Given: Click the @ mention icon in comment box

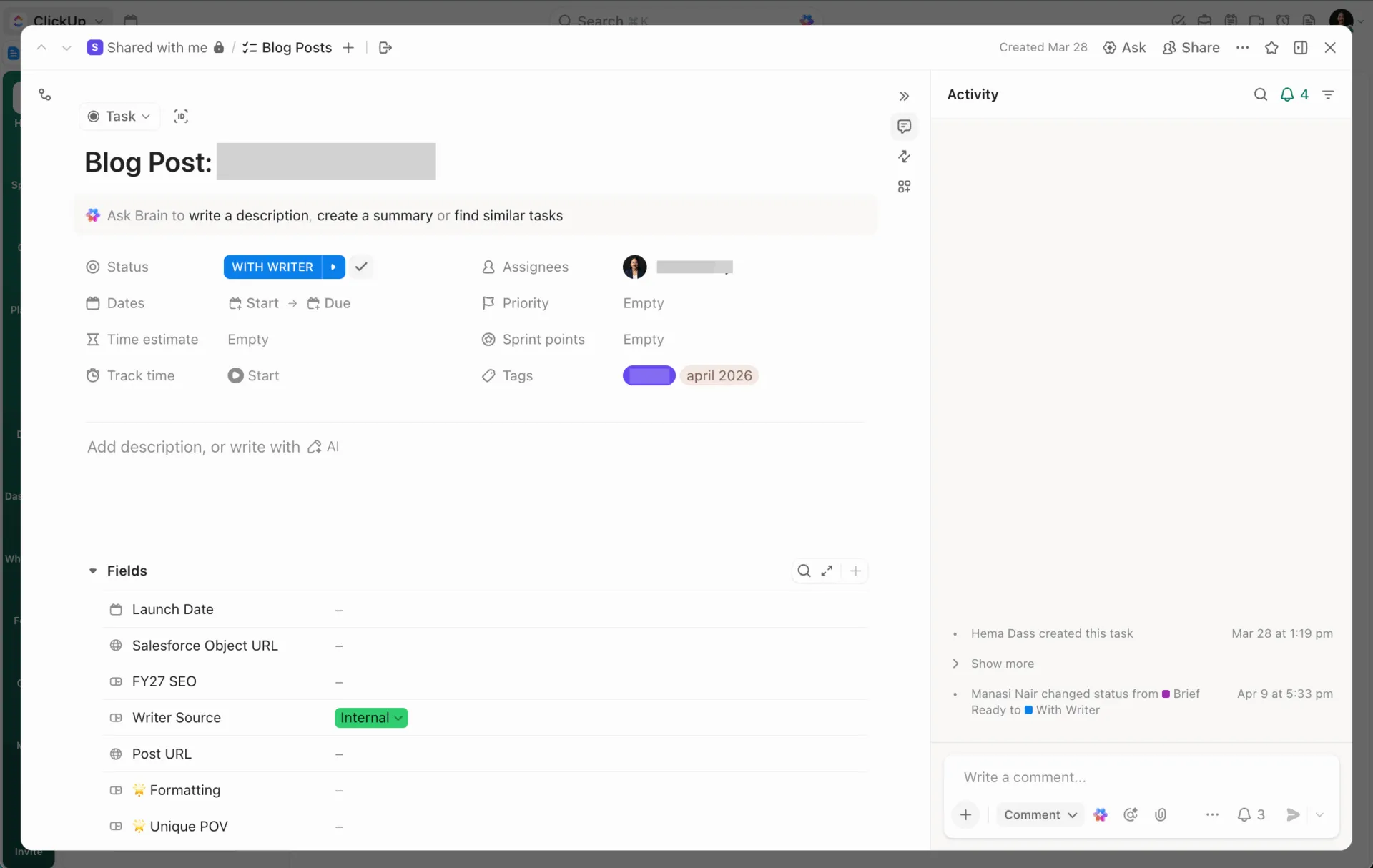Looking at the screenshot, I should tap(1131, 814).
